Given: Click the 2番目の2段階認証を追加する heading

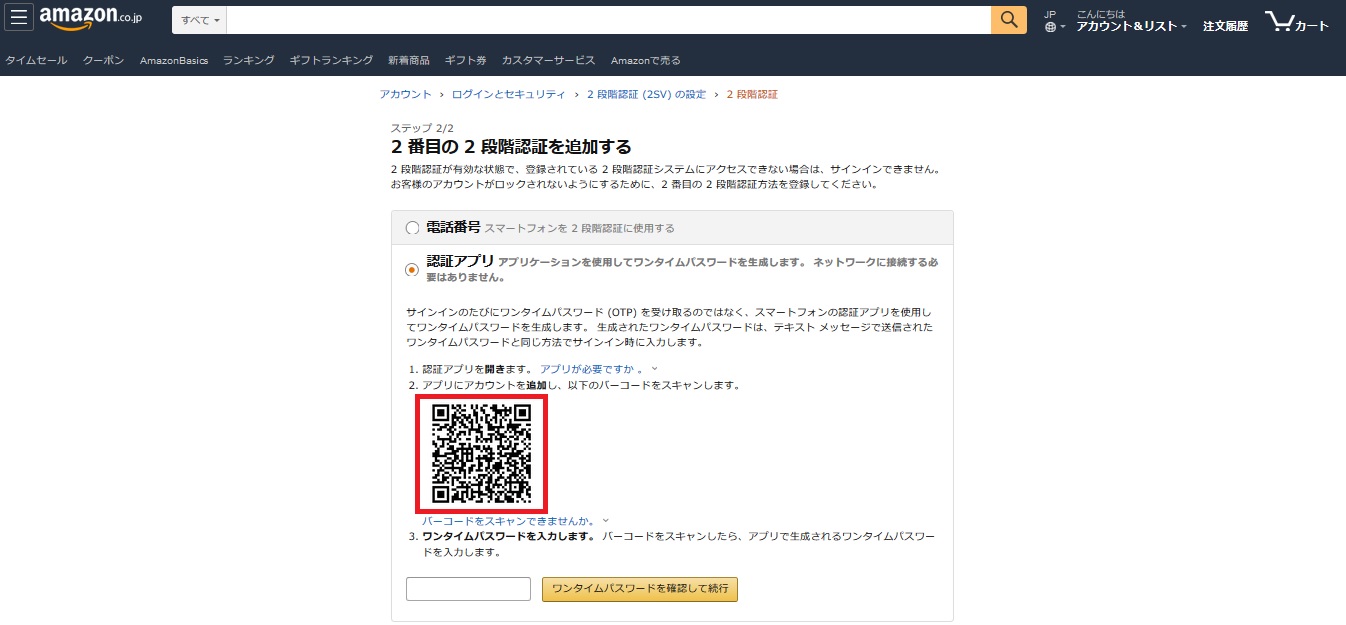Looking at the screenshot, I should (x=511, y=147).
